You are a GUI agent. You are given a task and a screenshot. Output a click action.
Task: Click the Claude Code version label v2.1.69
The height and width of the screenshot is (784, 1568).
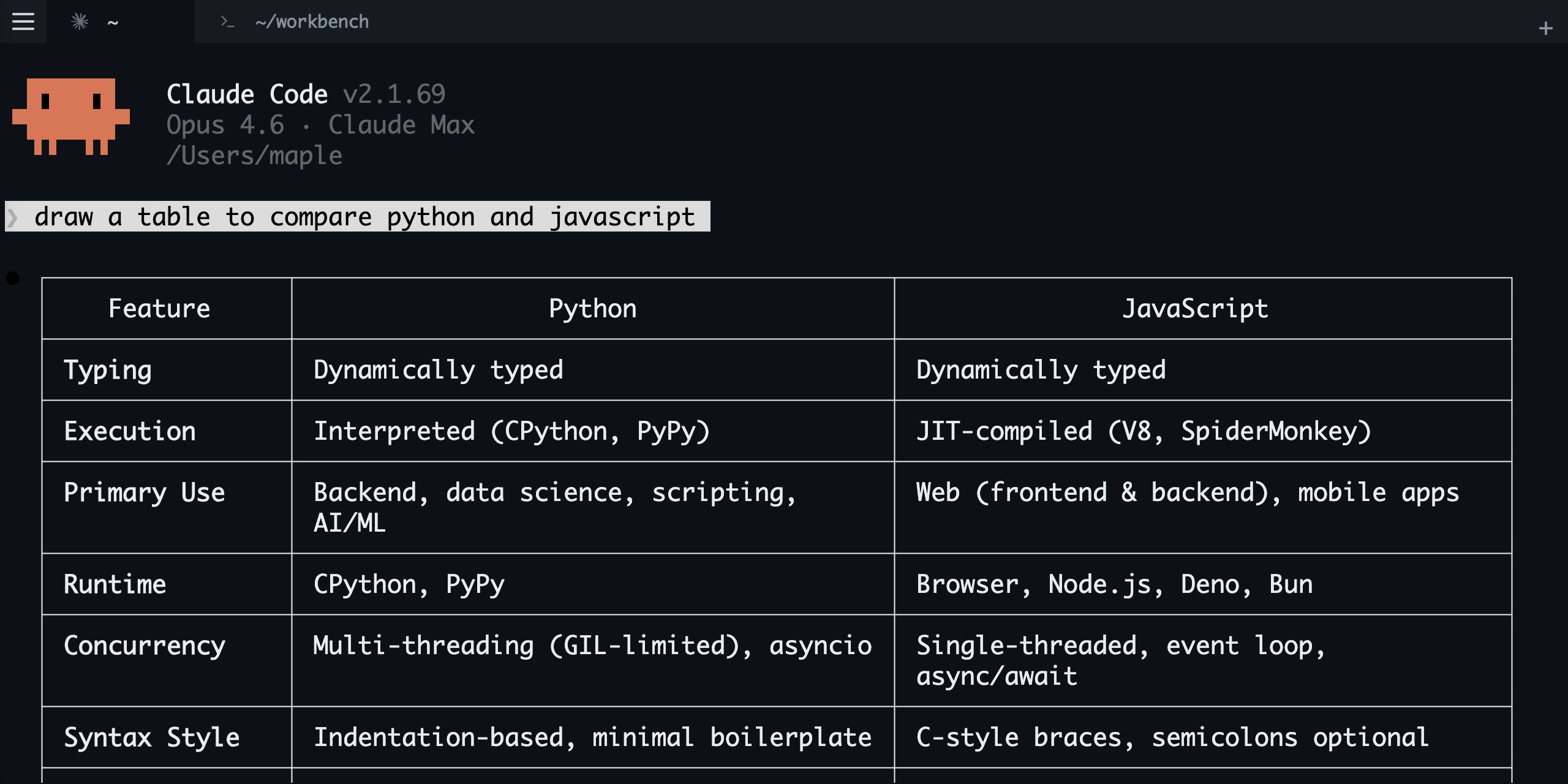click(394, 93)
